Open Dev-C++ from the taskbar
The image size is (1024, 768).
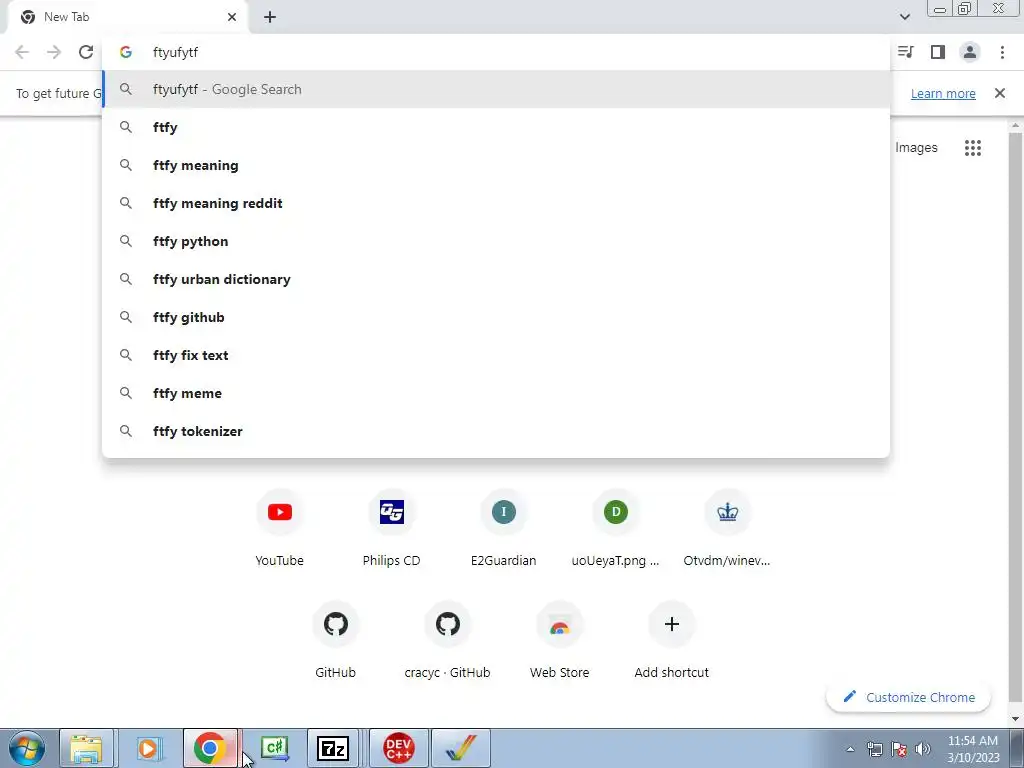point(398,748)
